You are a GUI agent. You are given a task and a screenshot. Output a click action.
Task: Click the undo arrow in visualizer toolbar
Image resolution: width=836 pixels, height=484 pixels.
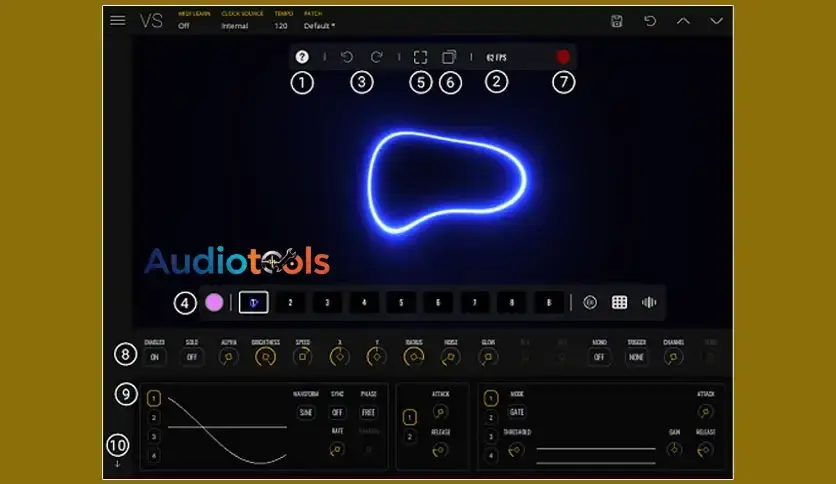click(347, 58)
